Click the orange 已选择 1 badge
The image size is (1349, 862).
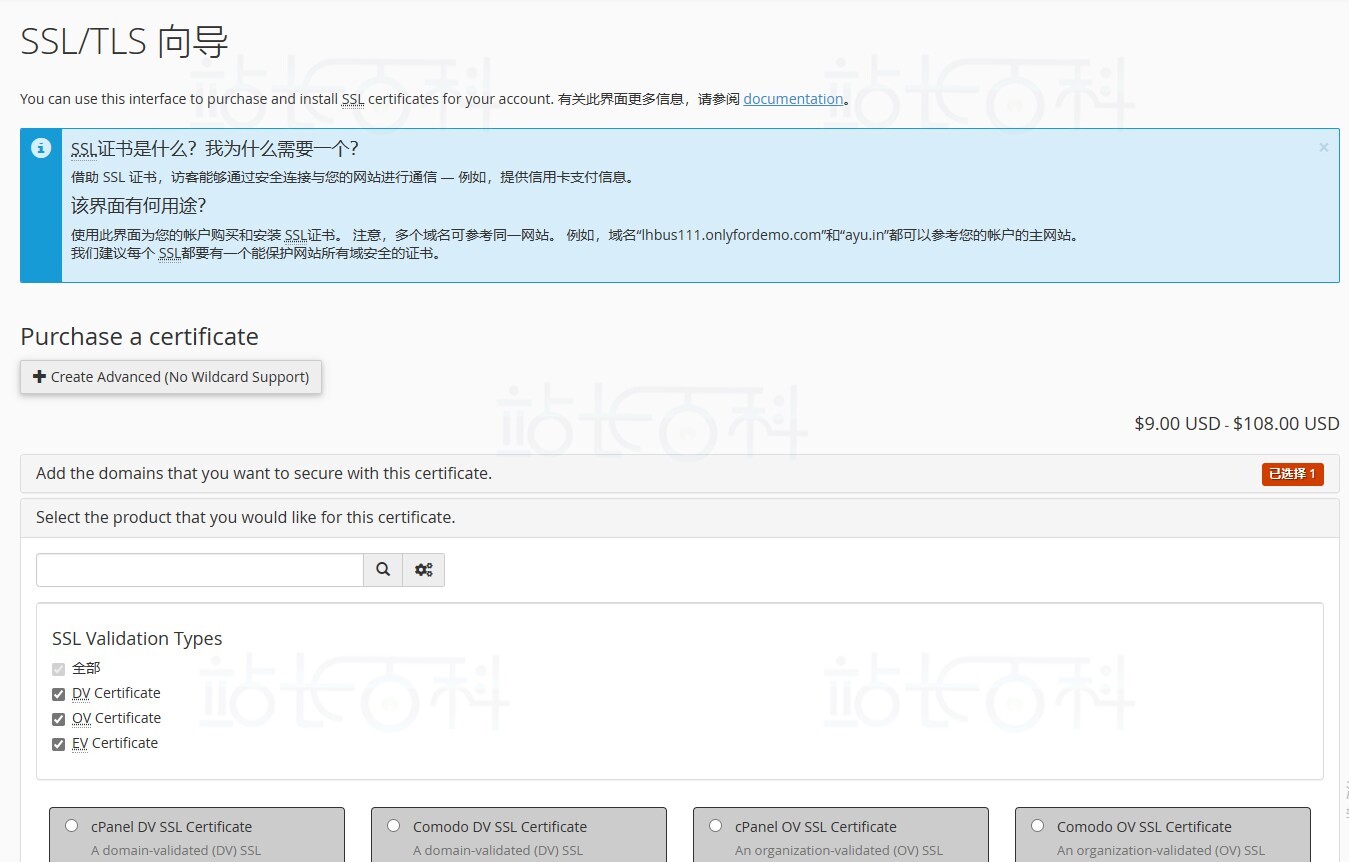tap(1292, 474)
